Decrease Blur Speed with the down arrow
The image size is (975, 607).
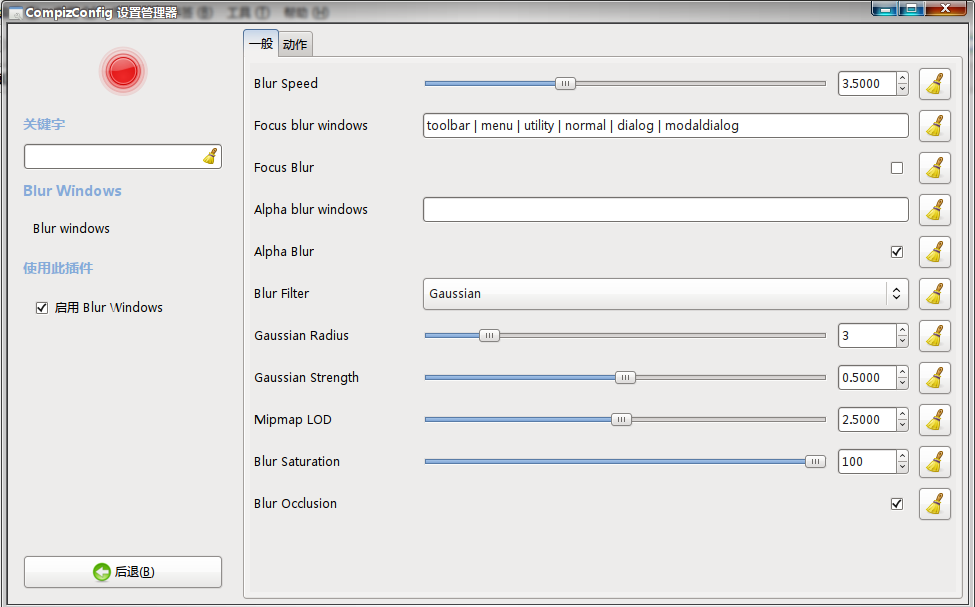pos(902,89)
